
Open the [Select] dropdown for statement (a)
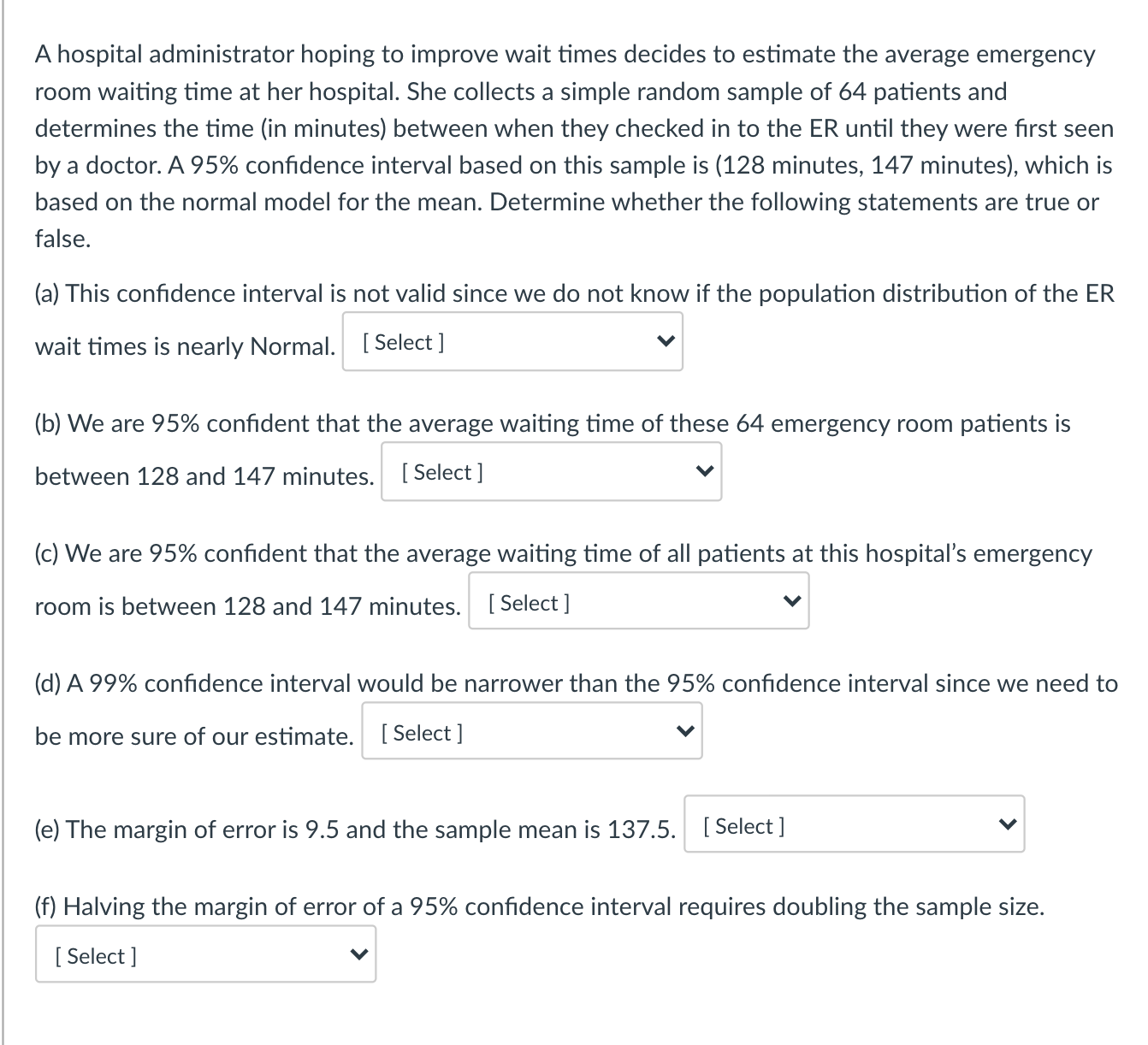[513, 341]
